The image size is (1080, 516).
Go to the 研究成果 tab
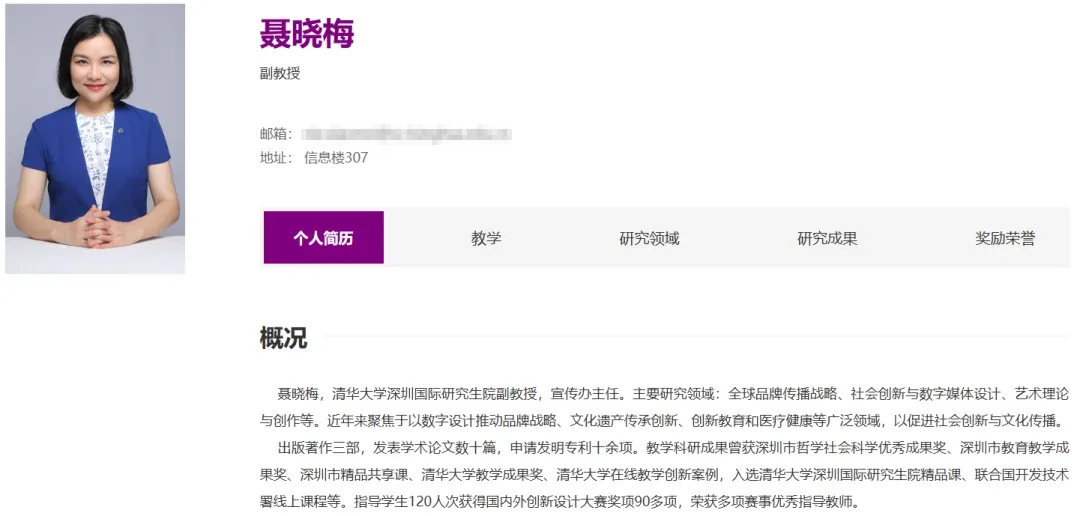(x=827, y=239)
